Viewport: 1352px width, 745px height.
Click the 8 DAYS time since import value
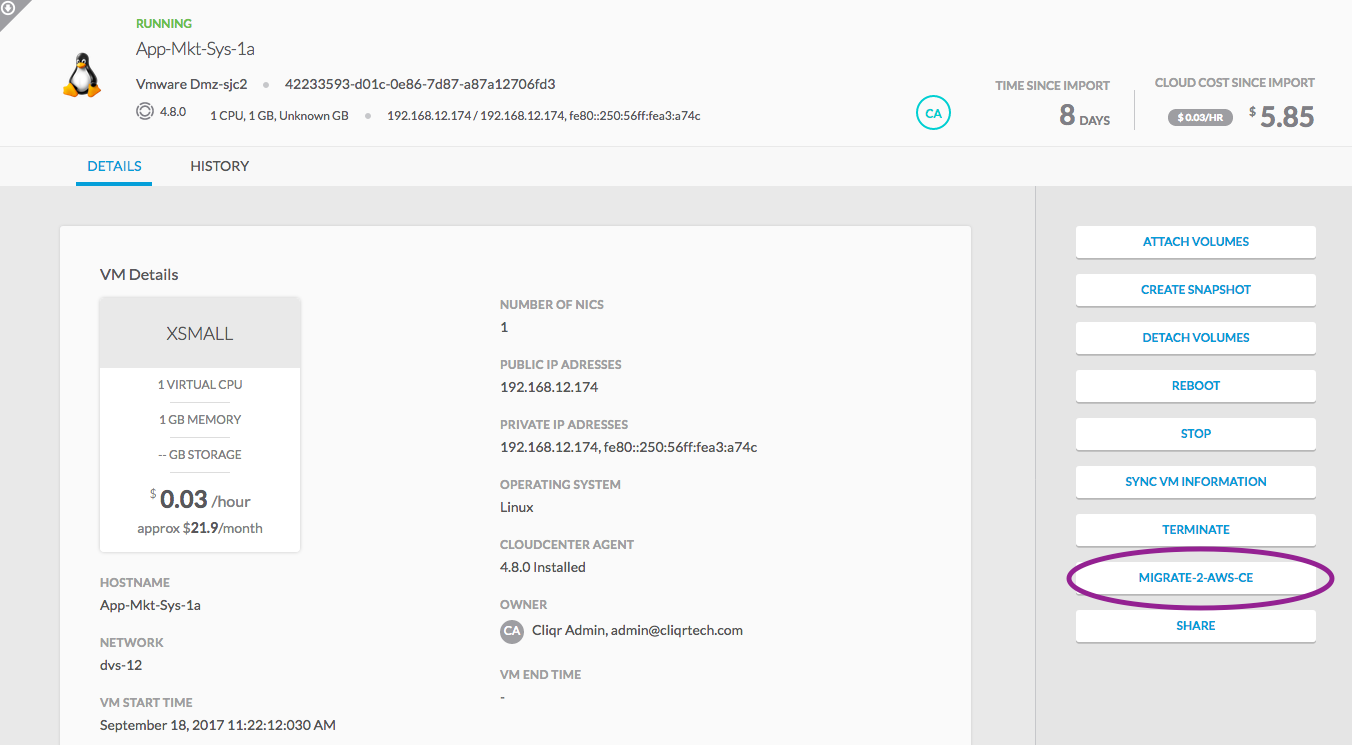point(1085,116)
